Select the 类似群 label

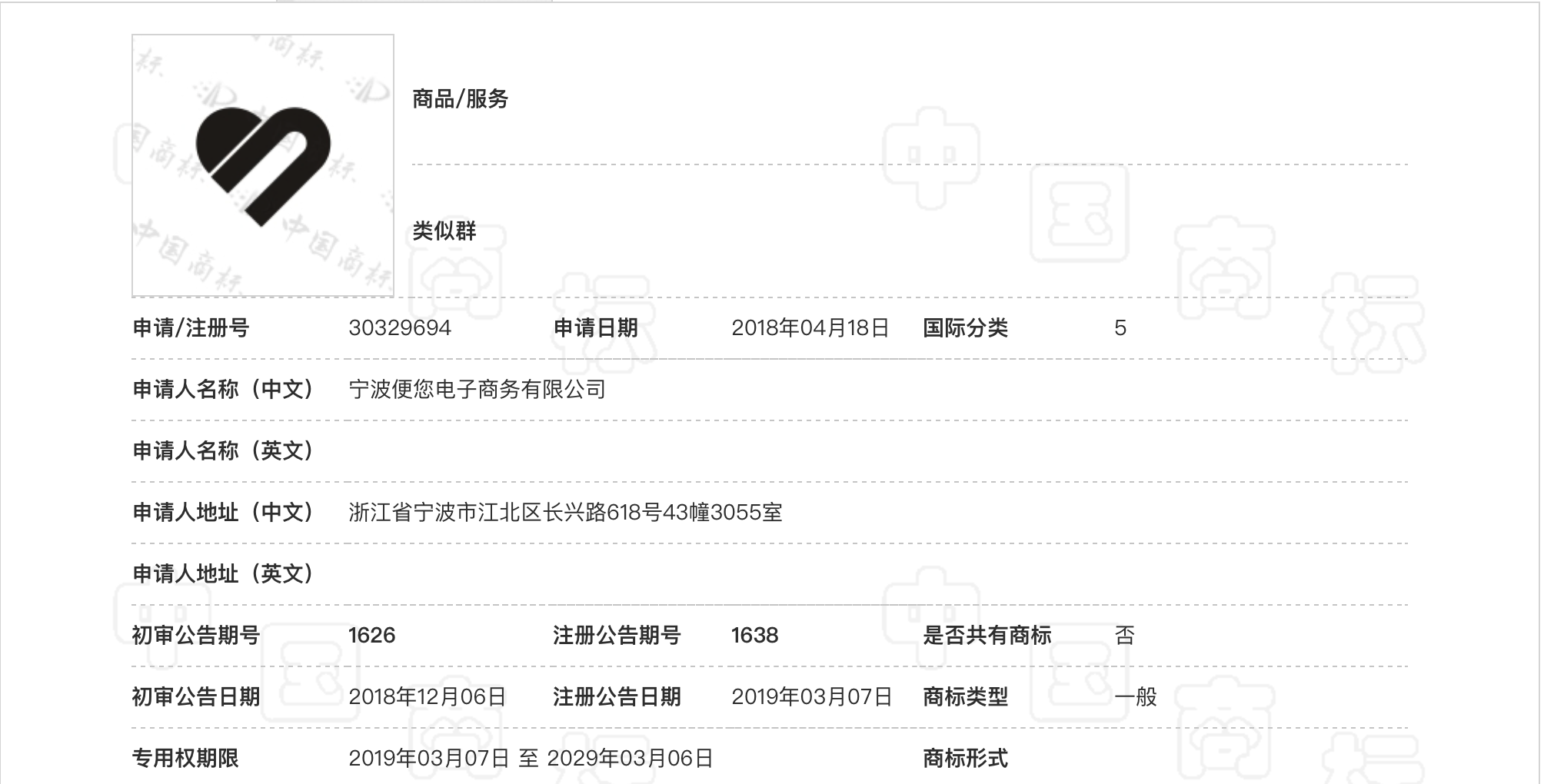click(444, 231)
